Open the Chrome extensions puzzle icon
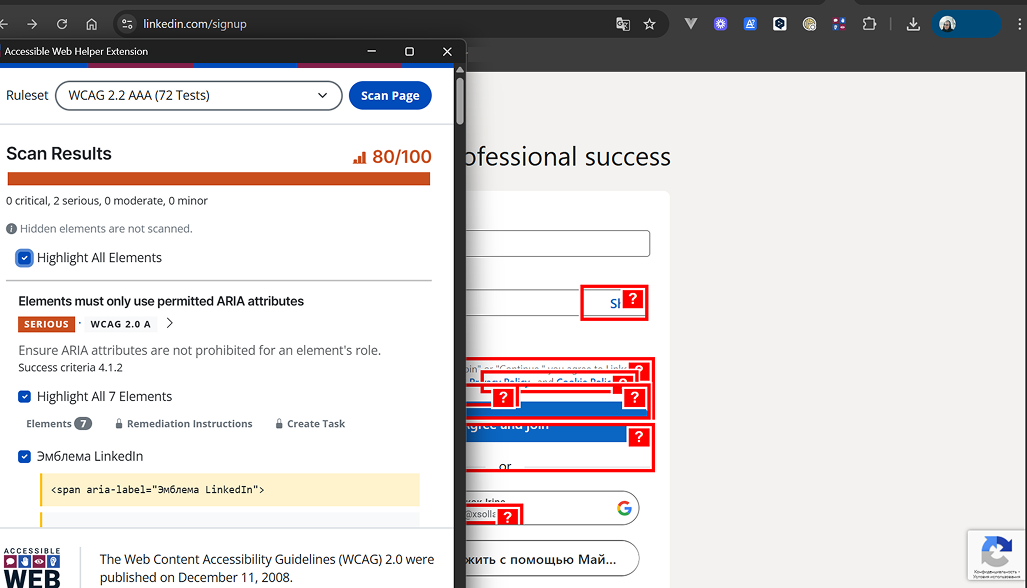The image size is (1027, 588). (x=869, y=24)
